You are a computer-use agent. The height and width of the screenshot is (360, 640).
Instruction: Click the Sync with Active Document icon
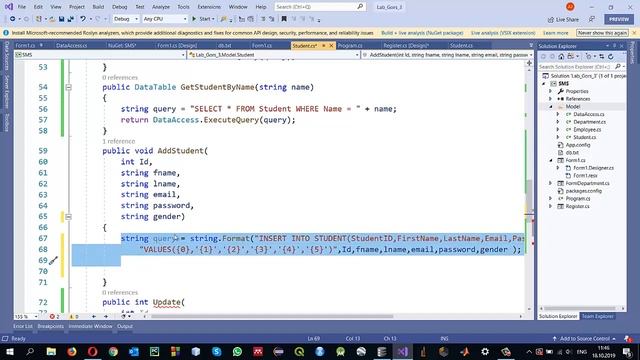(602, 56)
